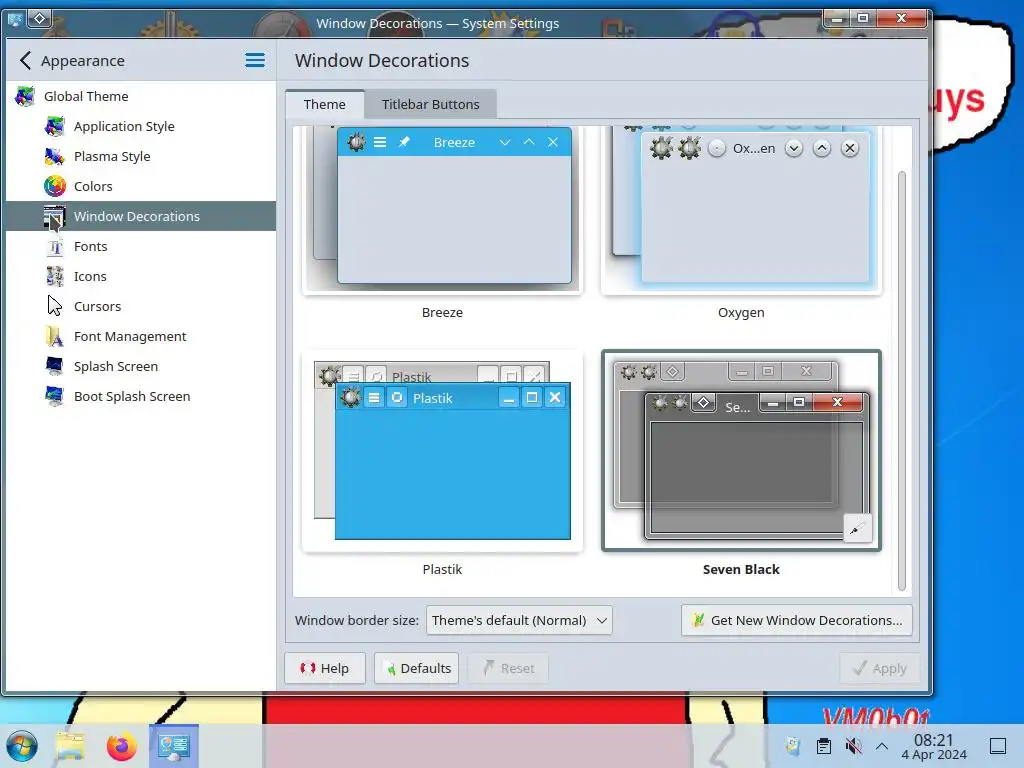The image size is (1024, 768).
Task: Open the Start menu
Action: 22,746
